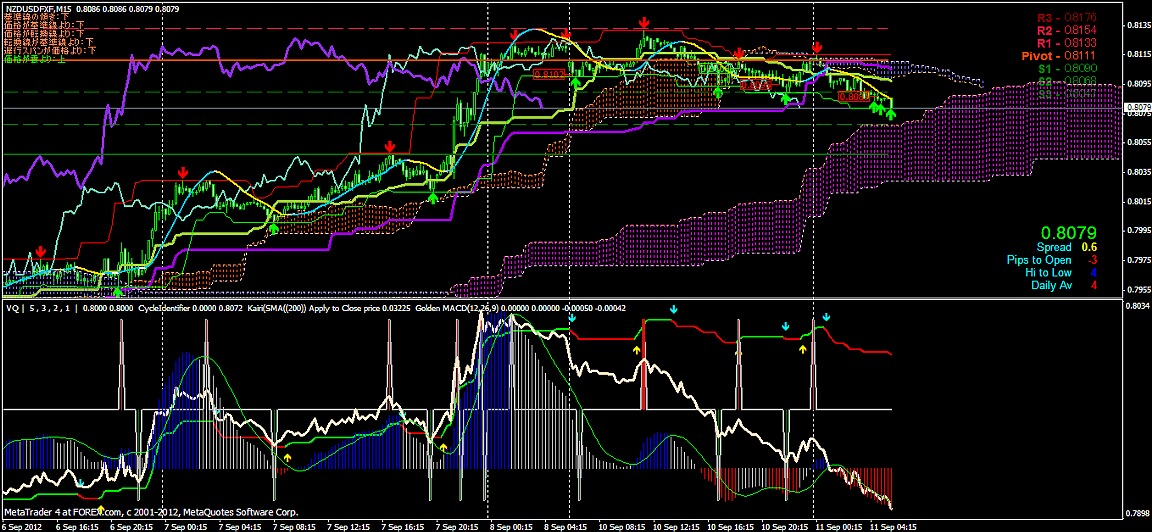Select the yellow up arrow near 7 Sep 08:15 in indicator
The width and height of the screenshot is (1152, 532).
(x=287, y=457)
